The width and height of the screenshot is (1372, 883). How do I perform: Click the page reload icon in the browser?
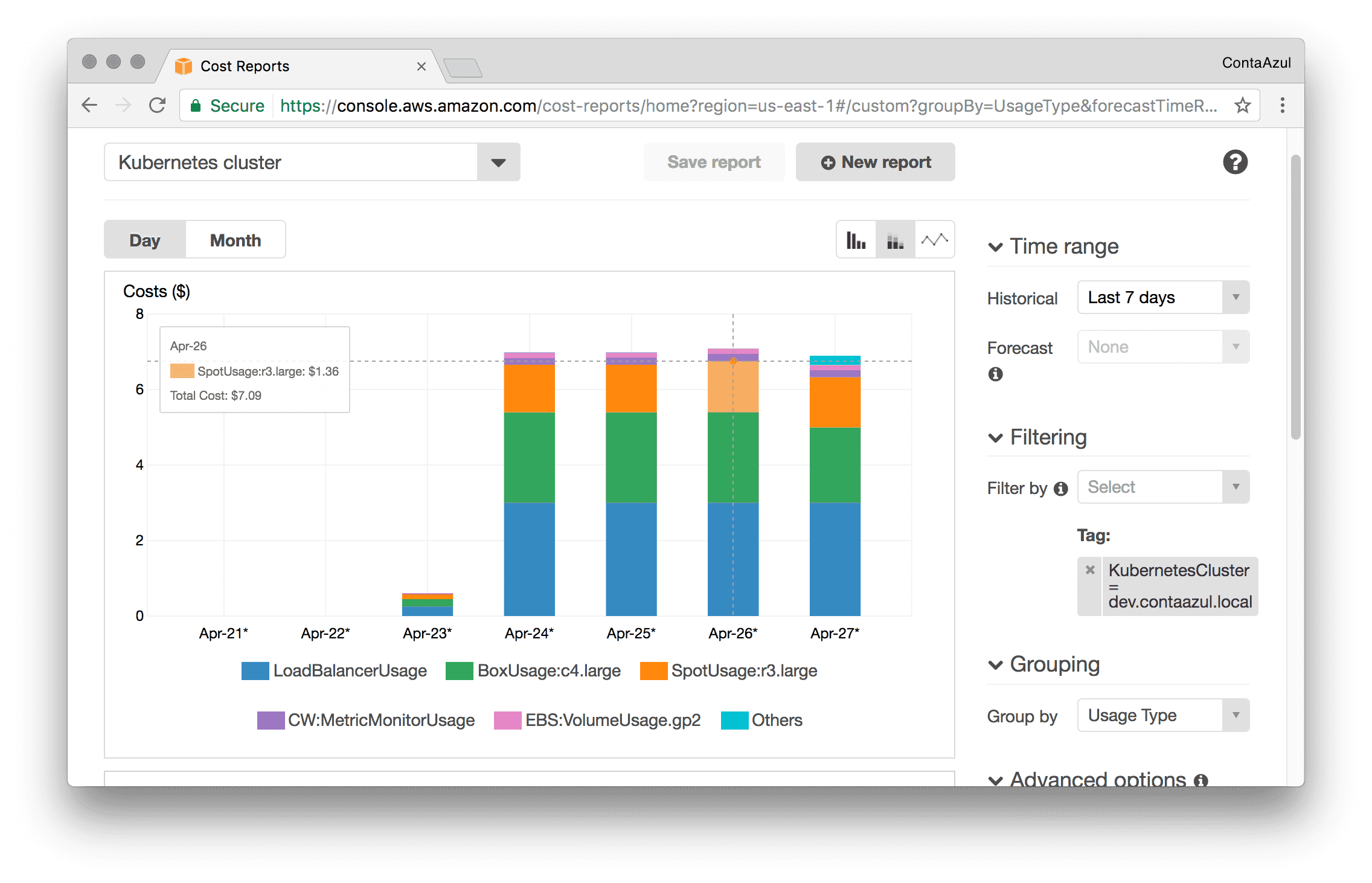pyautogui.click(x=157, y=104)
